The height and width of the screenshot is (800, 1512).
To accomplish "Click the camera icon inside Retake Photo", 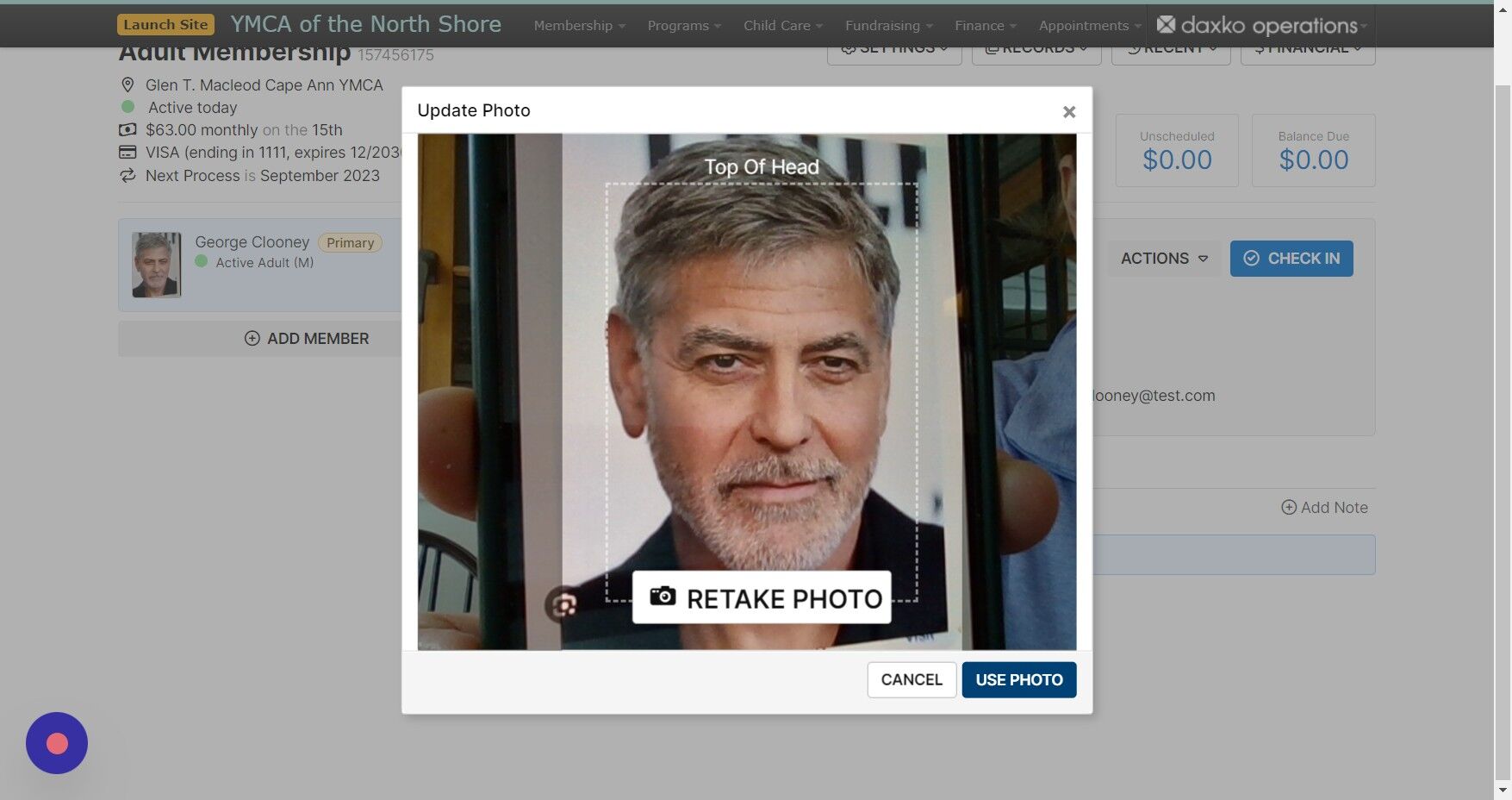I will tap(663, 597).
